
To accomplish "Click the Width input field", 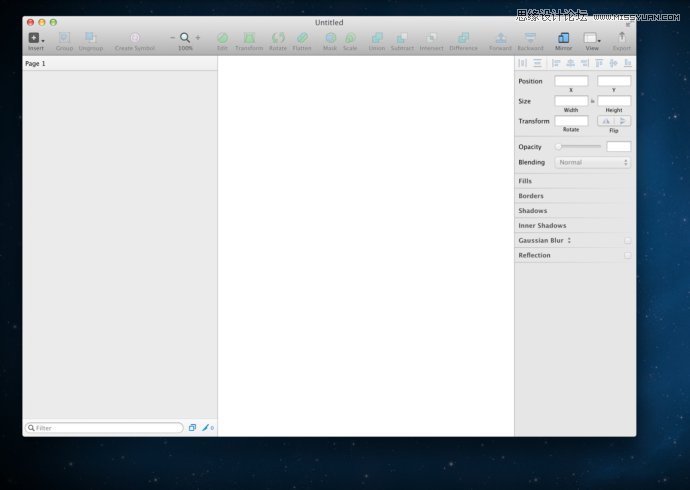I will 571,101.
